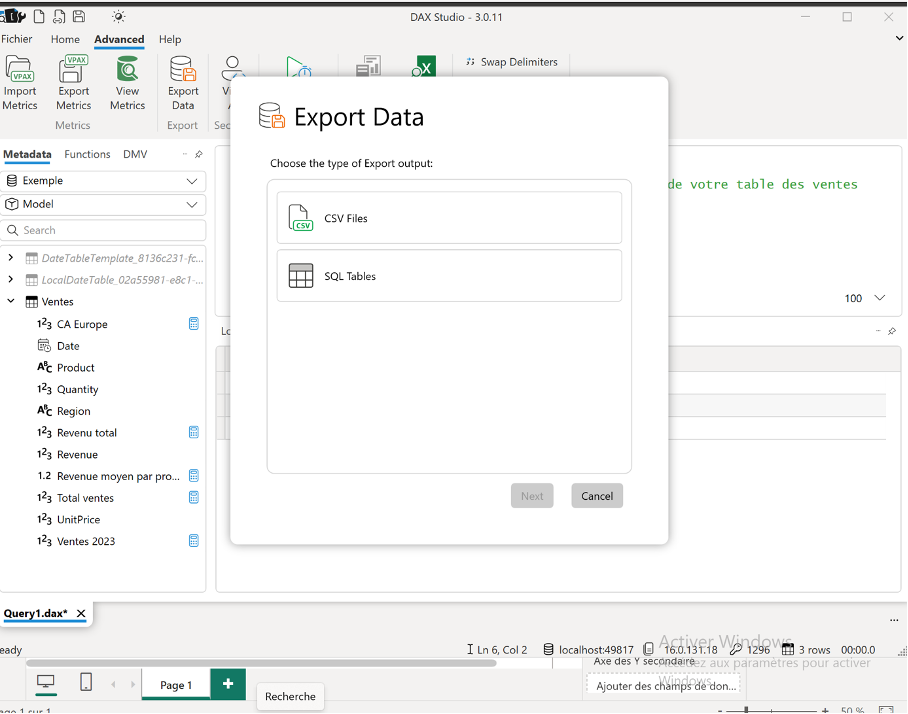This screenshot has width=908, height=714.
Task: Collapse the ribbon with chevron
Action: click(899, 38)
